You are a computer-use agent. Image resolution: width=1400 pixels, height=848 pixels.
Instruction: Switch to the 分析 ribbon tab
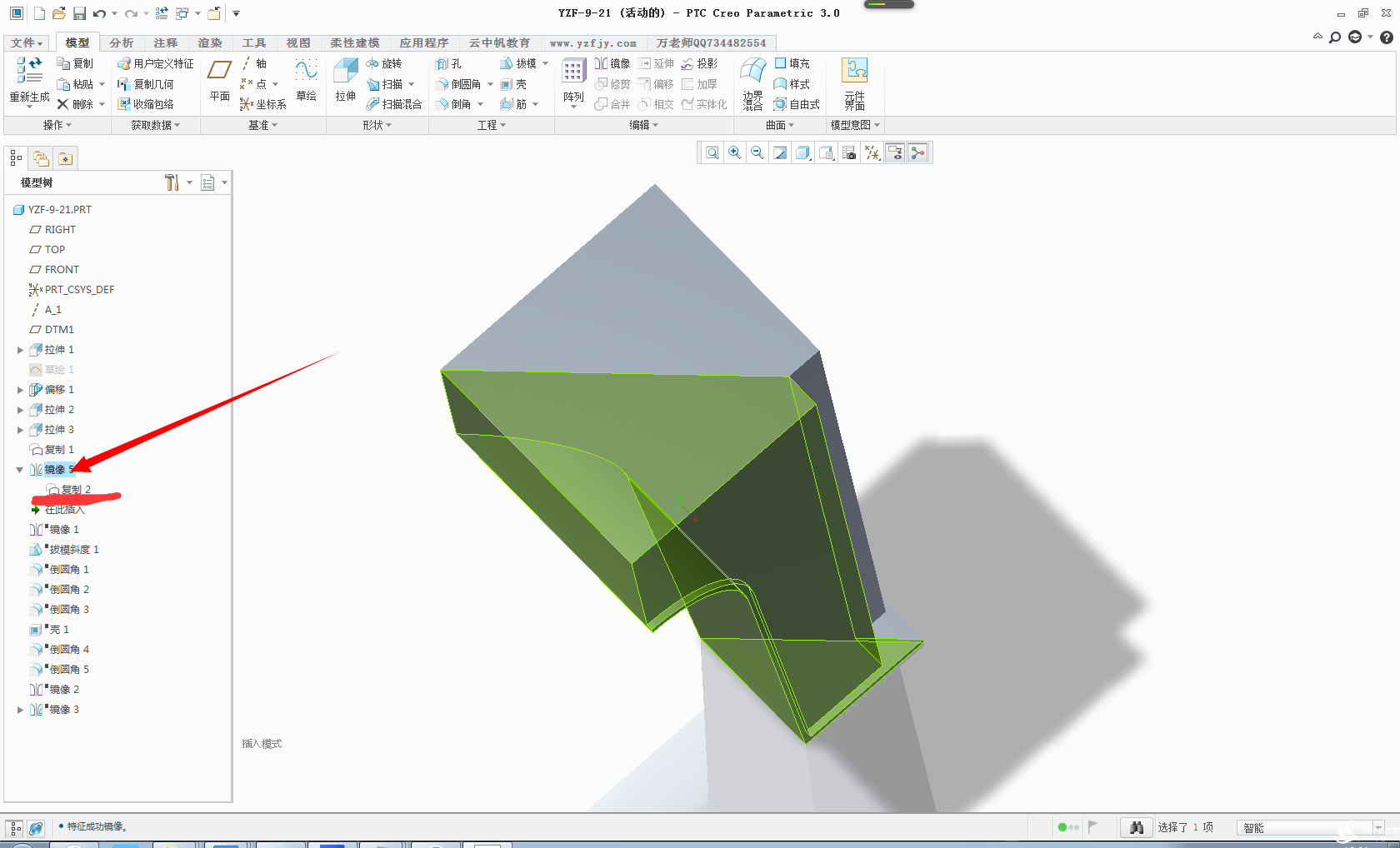click(x=121, y=42)
